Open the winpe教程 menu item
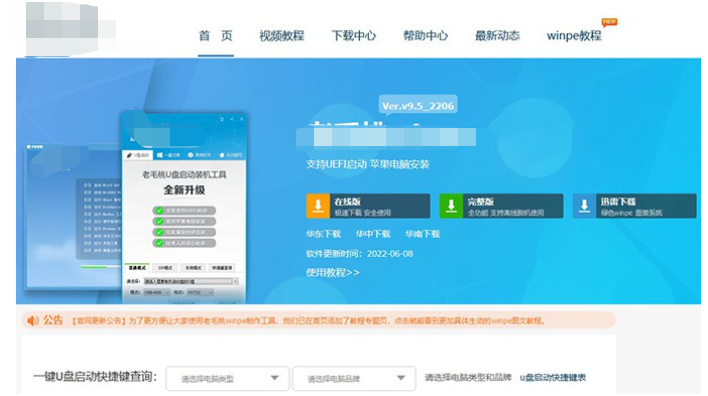708x396 pixels. pyautogui.click(x=574, y=36)
